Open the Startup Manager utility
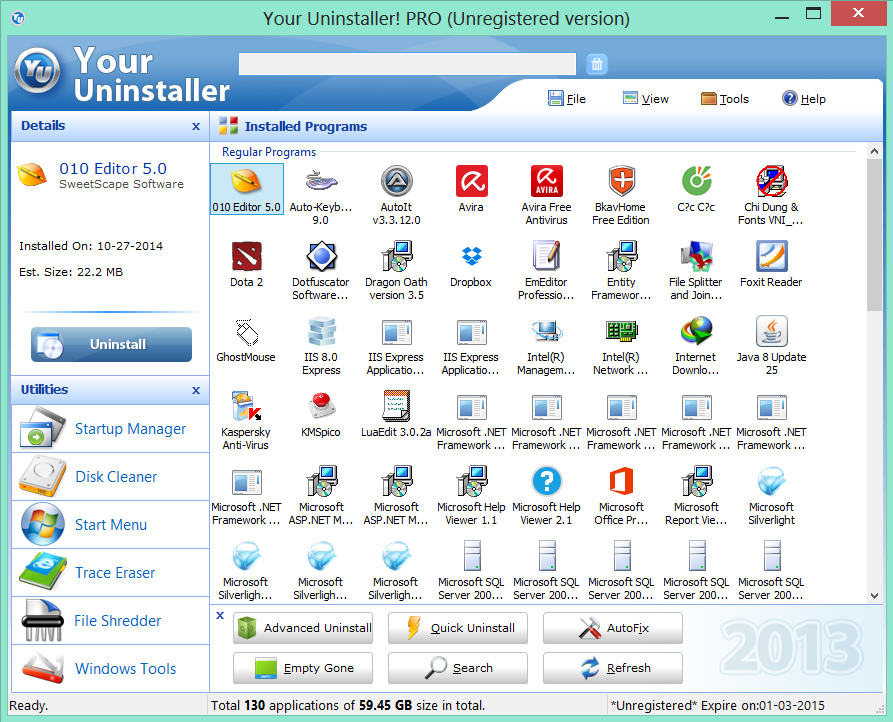This screenshot has height=722, width=893. click(x=110, y=429)
